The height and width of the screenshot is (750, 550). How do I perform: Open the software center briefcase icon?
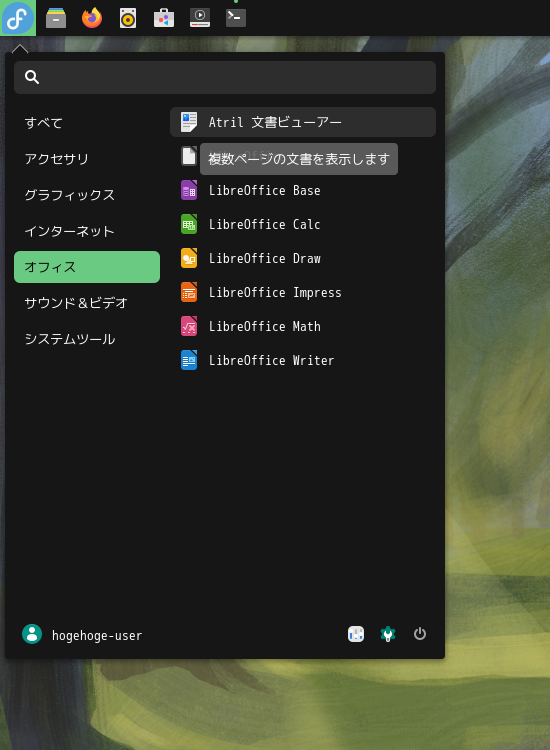(164, 18)
